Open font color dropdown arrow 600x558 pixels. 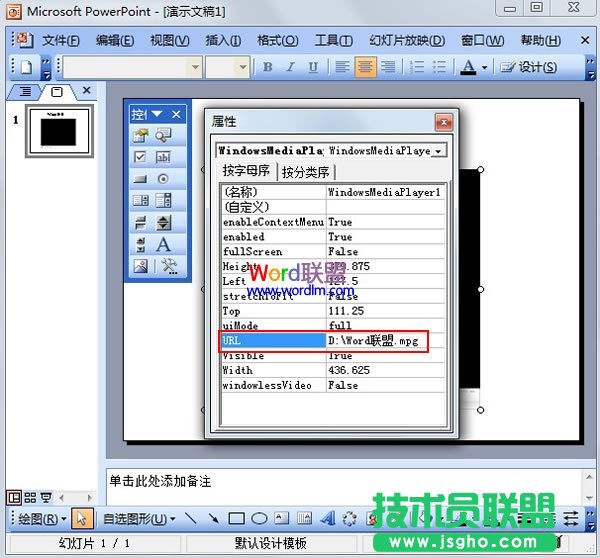point(484,68)
